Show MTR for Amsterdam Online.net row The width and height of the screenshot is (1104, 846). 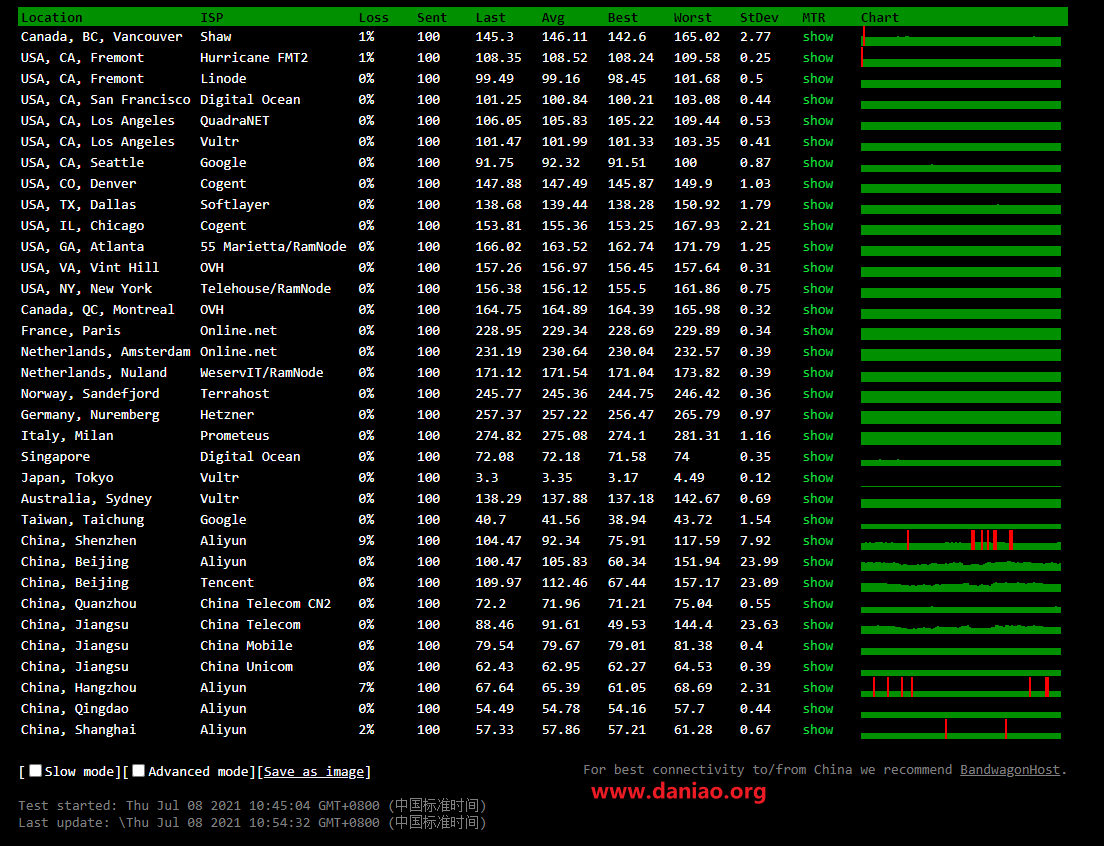(x=817, y=352)
